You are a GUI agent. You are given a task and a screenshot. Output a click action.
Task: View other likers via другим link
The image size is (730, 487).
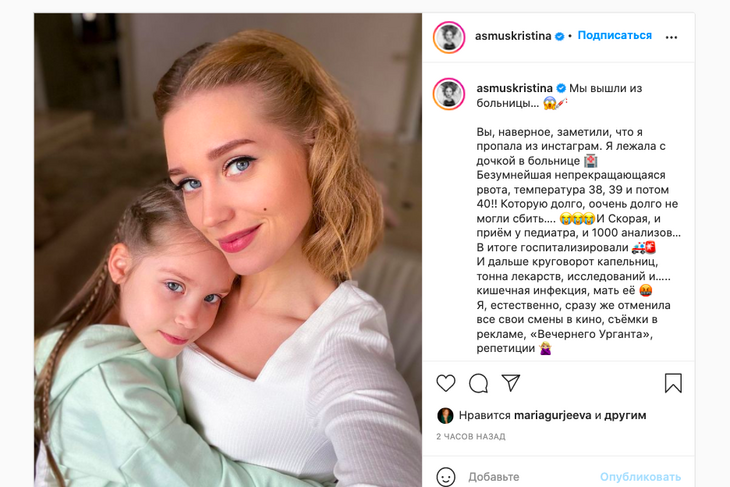[625, 415]
